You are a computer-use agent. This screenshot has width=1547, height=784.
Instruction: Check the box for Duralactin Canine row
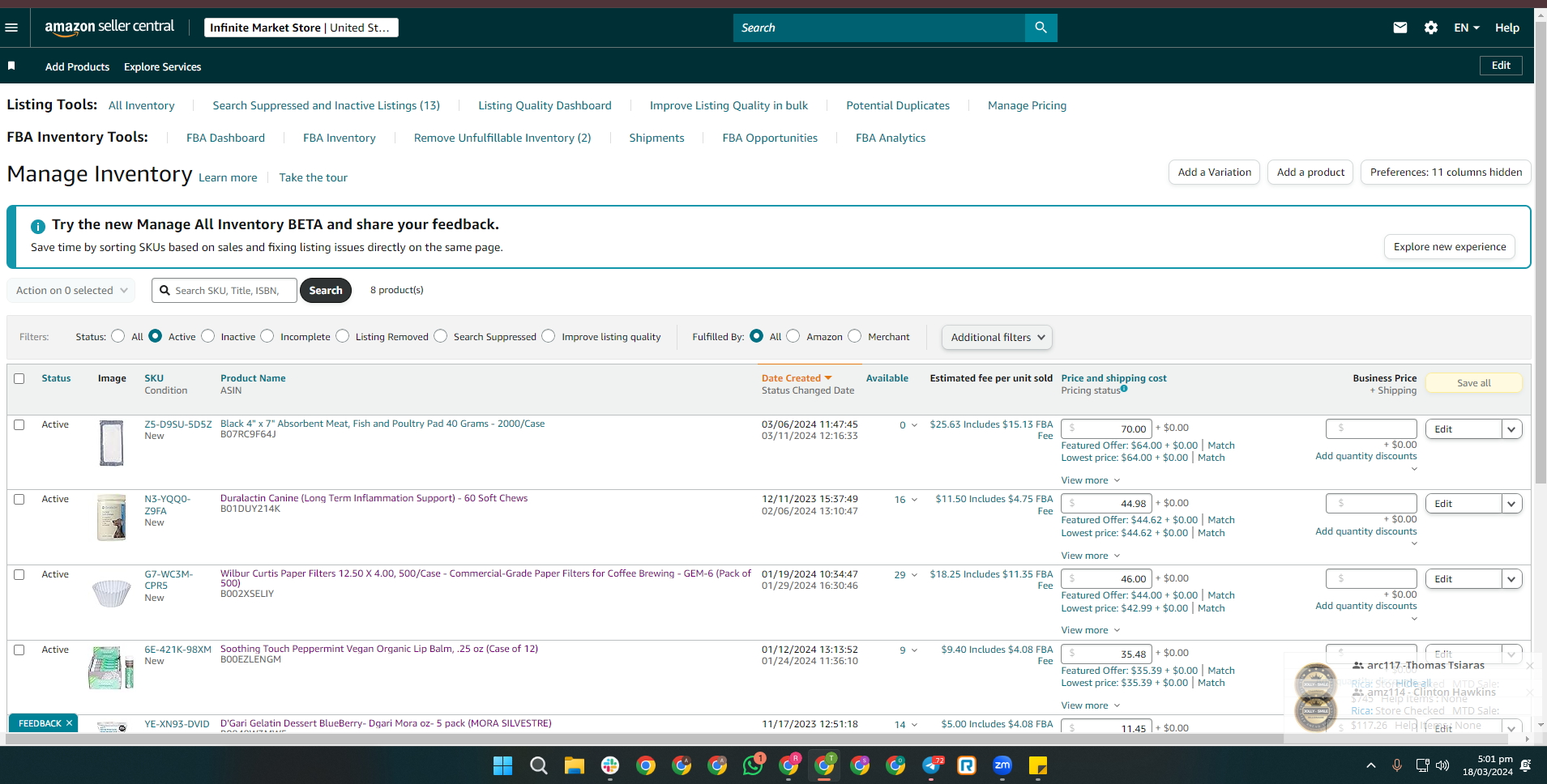[x=19, y=499]
